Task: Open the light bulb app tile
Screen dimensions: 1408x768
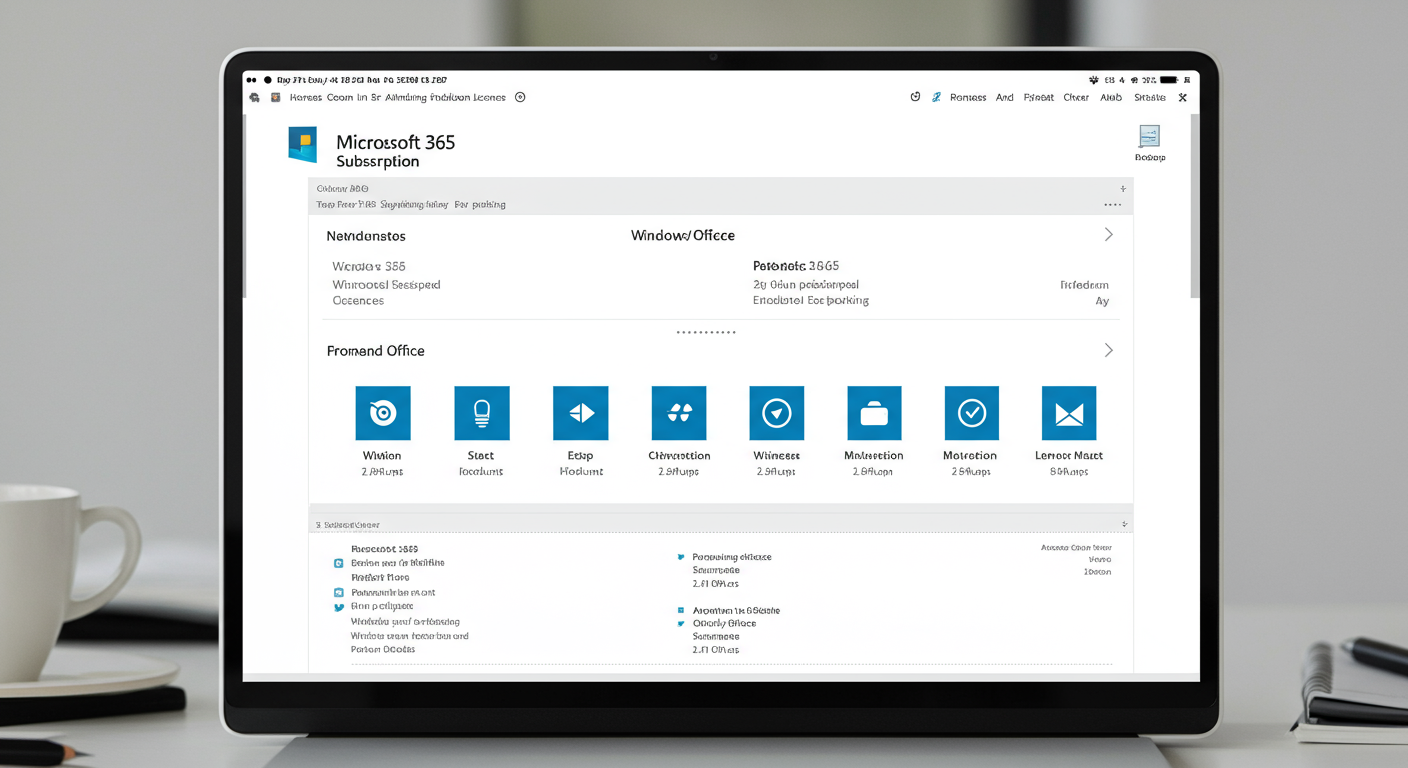Action: tap(481, 413)
